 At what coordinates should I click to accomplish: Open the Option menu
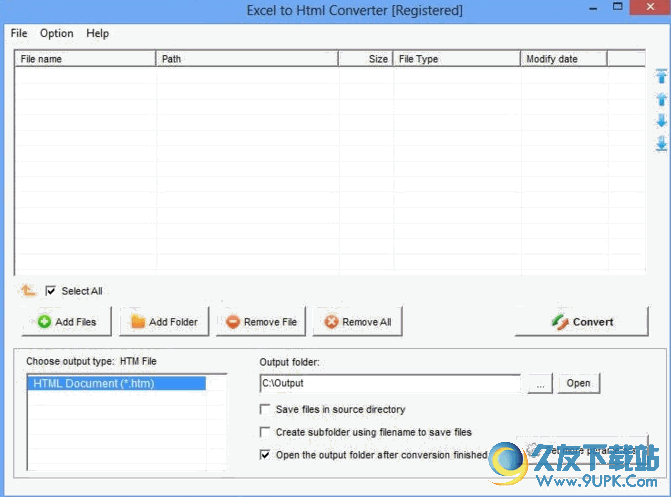point(56,33)
